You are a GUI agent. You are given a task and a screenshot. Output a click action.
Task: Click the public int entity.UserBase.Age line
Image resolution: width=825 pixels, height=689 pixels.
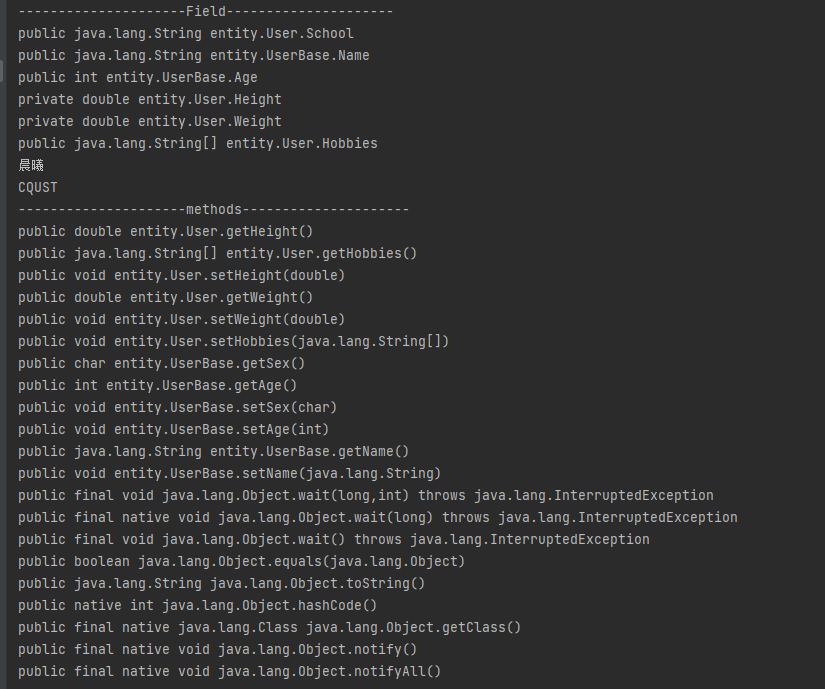pos(138,78)
